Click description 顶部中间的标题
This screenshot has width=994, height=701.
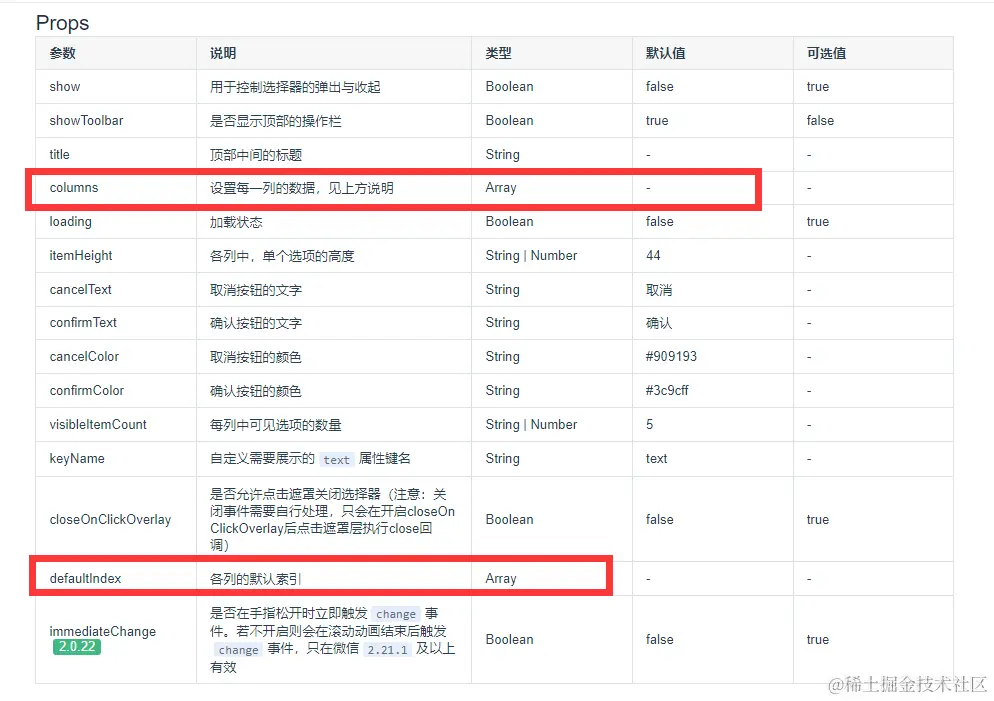point(255,155)
